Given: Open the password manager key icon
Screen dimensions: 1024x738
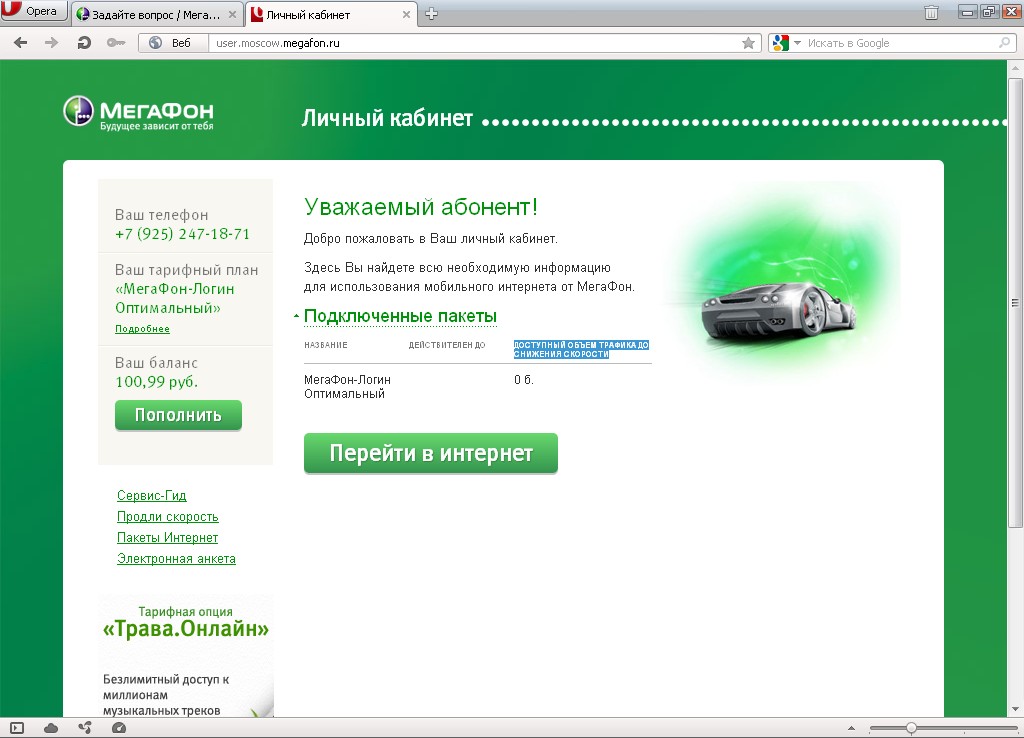Looking at the screenshot, I should (x=116, y=43).
